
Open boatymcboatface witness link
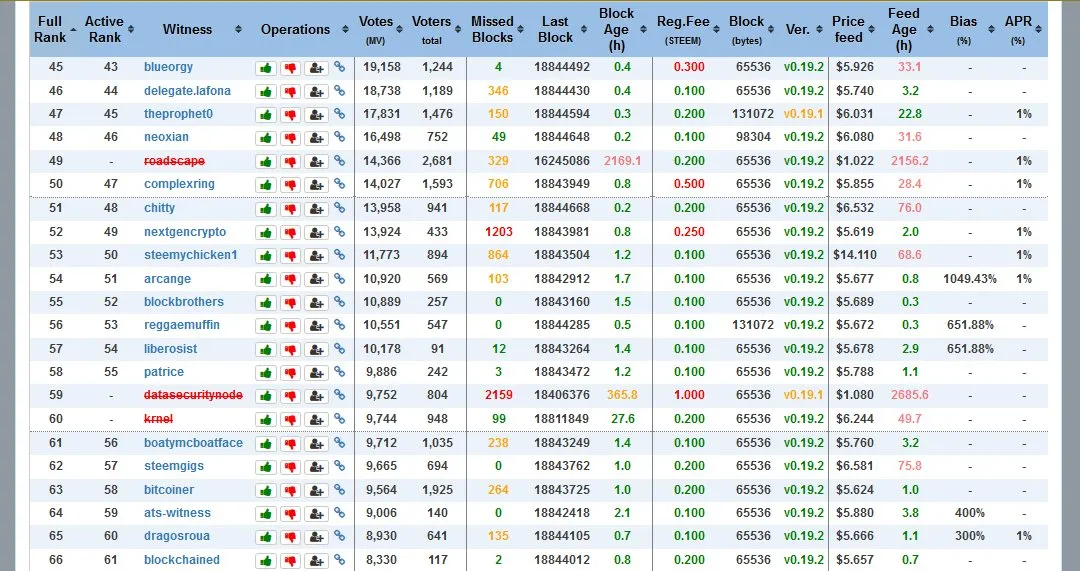pos(194,443)
